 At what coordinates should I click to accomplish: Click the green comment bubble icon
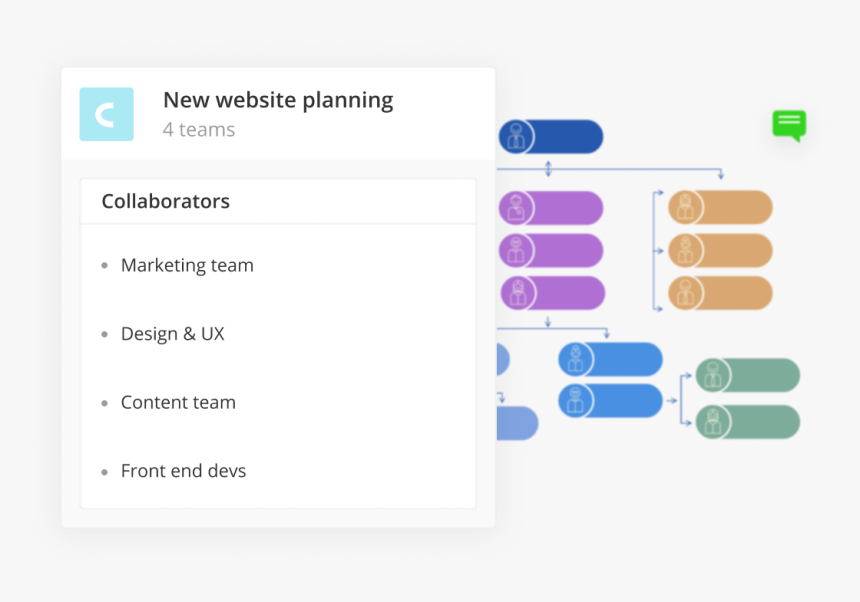coord(789,126)
